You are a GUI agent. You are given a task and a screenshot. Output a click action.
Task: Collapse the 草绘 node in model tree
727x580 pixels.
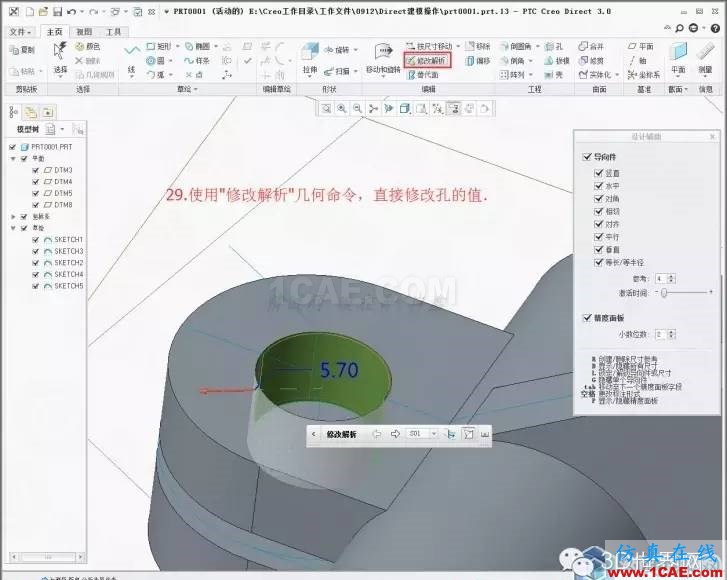pyautogui.click(x=13, y=228)
